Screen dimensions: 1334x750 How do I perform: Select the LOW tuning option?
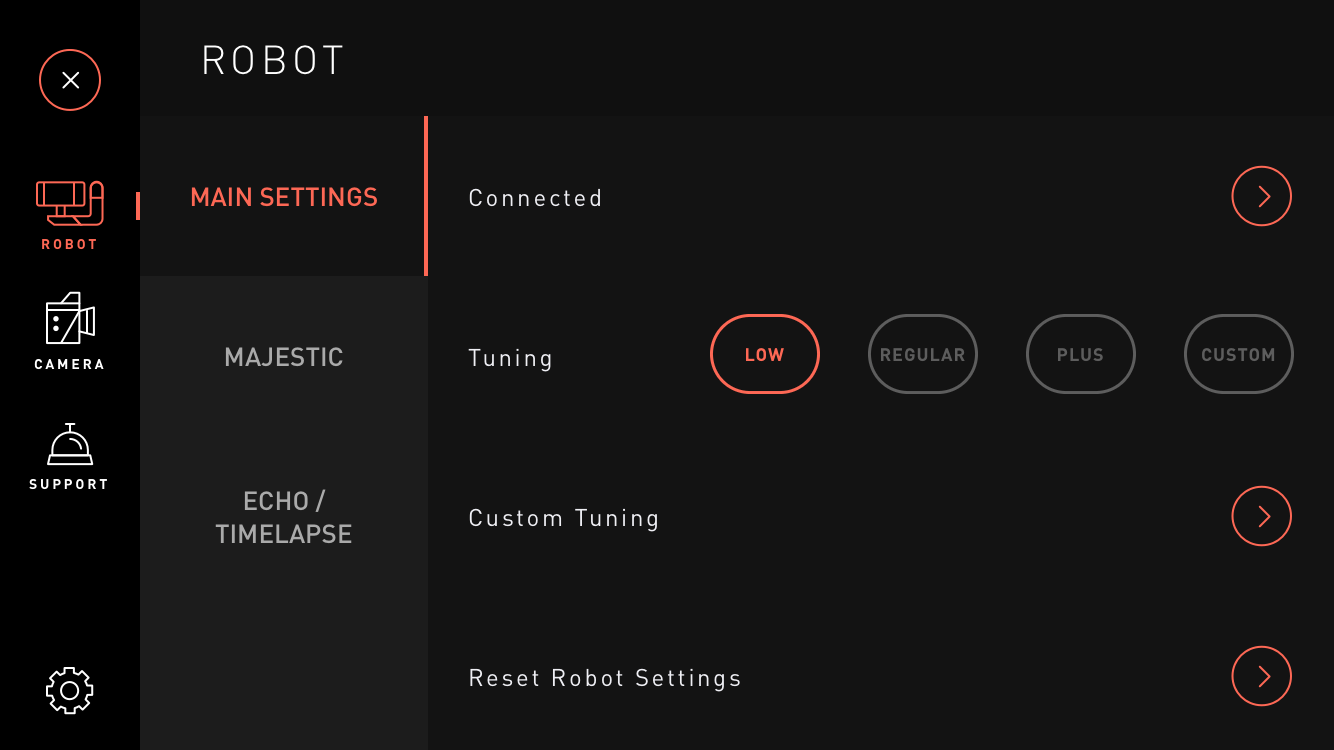point(765,354)
